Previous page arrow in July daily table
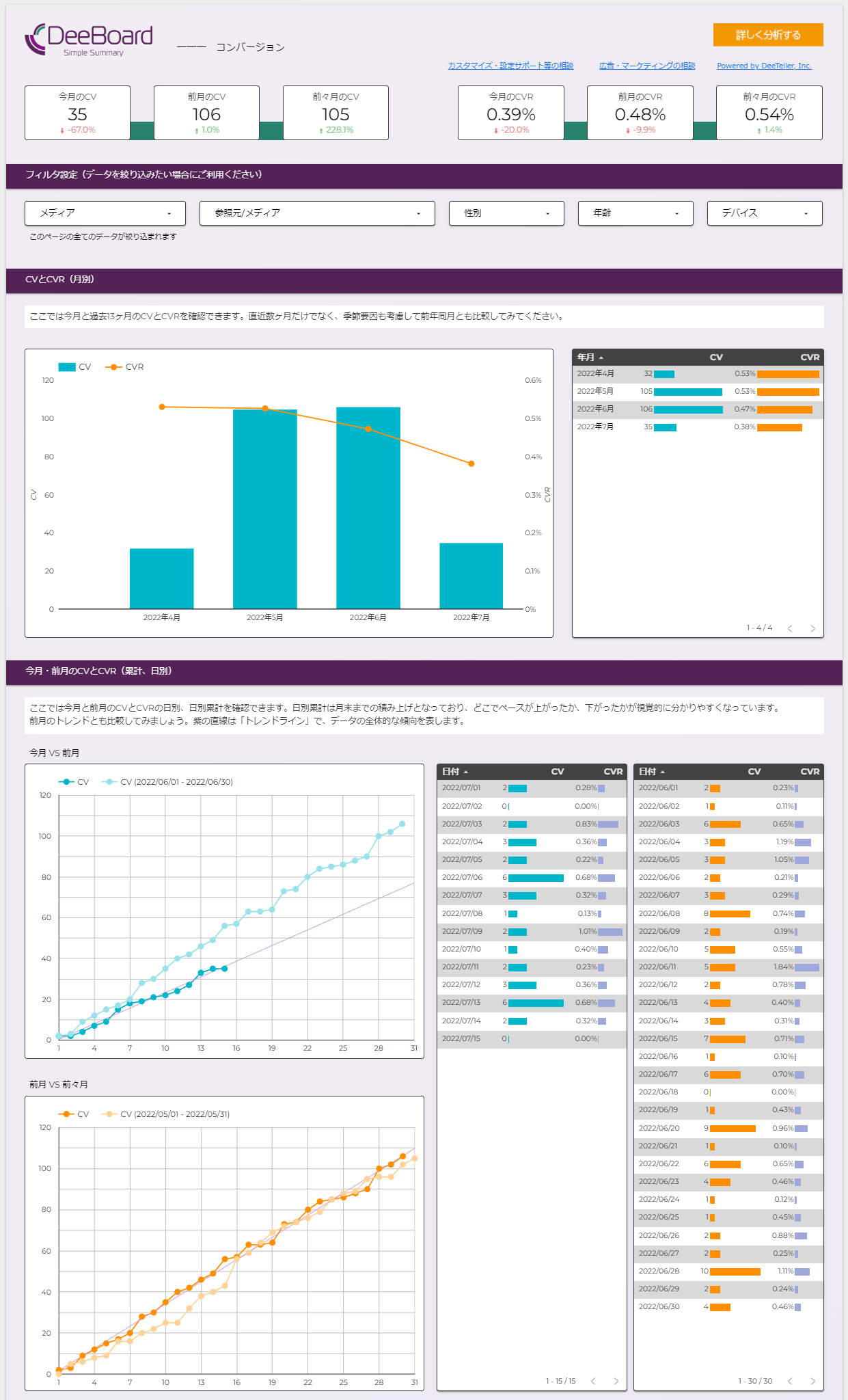The image size is (848, 1400). (593, 1381)
